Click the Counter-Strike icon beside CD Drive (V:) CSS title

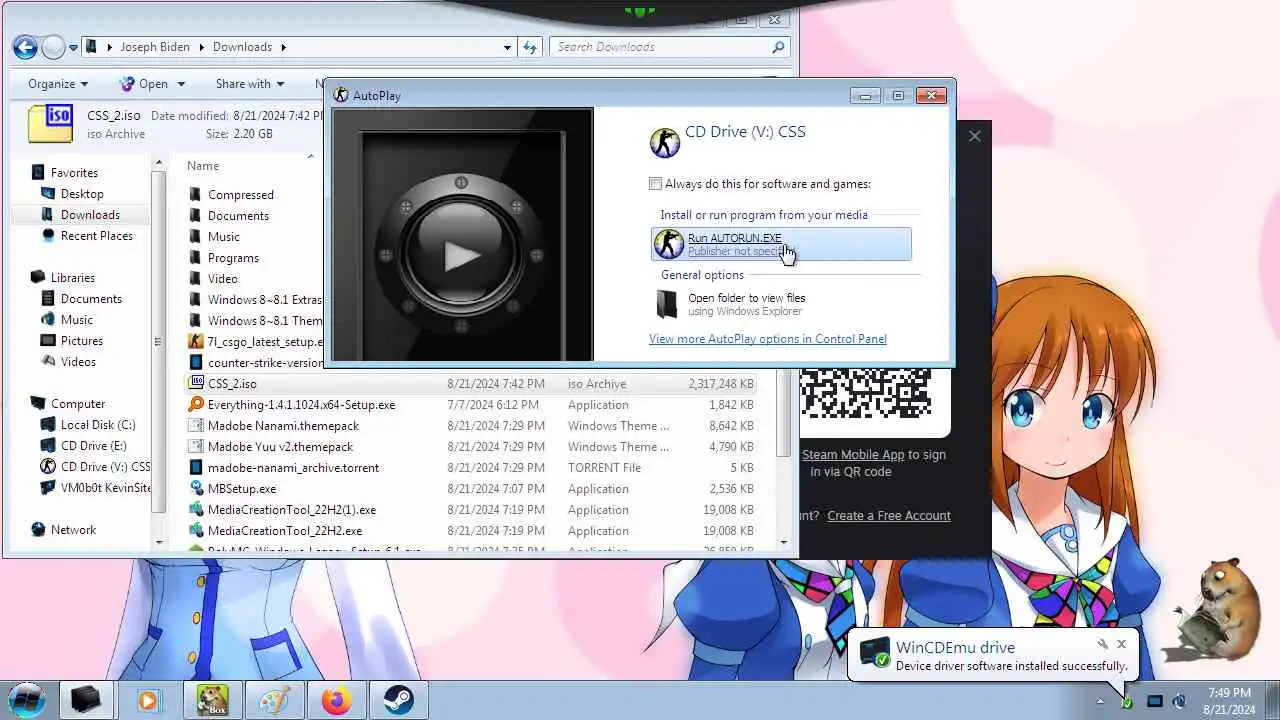(665, 142)
